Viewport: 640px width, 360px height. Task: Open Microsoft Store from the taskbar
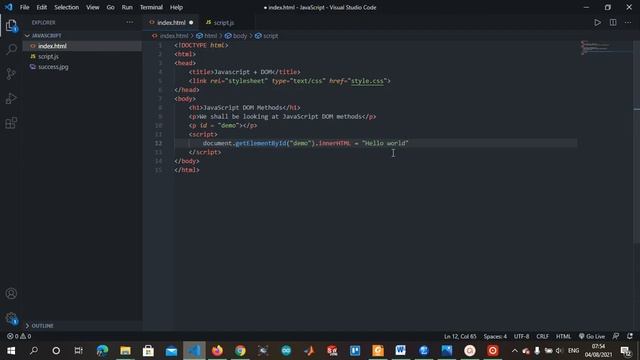148,351
